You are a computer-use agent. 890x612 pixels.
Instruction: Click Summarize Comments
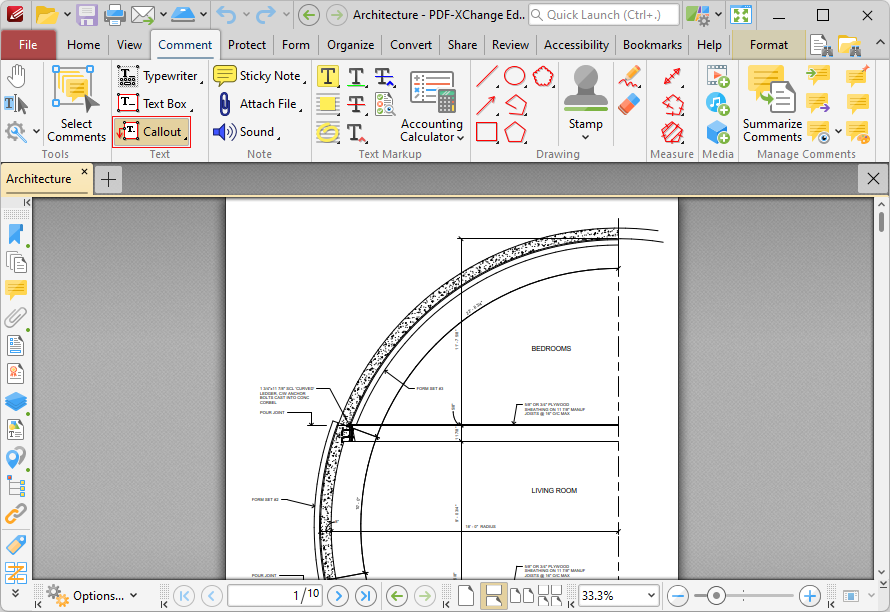pos(772,104)
